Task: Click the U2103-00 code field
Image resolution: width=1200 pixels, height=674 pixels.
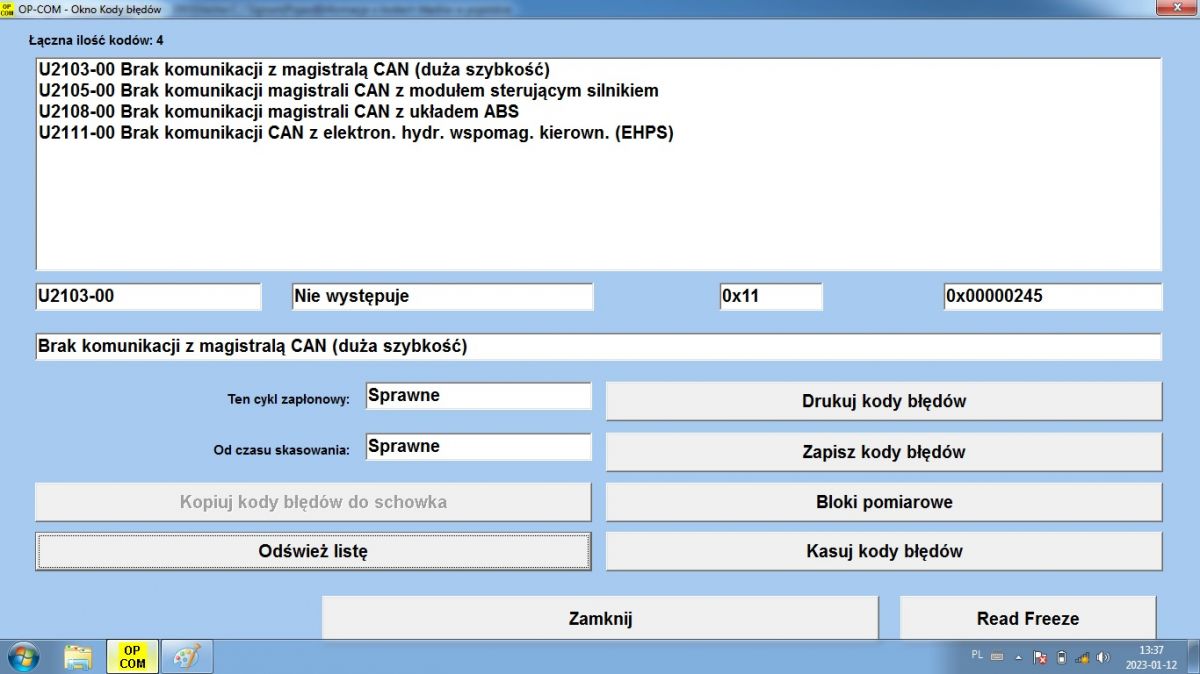Action: (x=148, y=297)
